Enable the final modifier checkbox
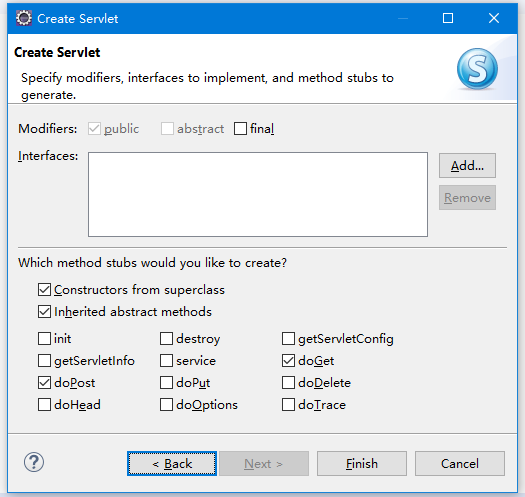This screenshot has width=525, height=497. [240, 129]
